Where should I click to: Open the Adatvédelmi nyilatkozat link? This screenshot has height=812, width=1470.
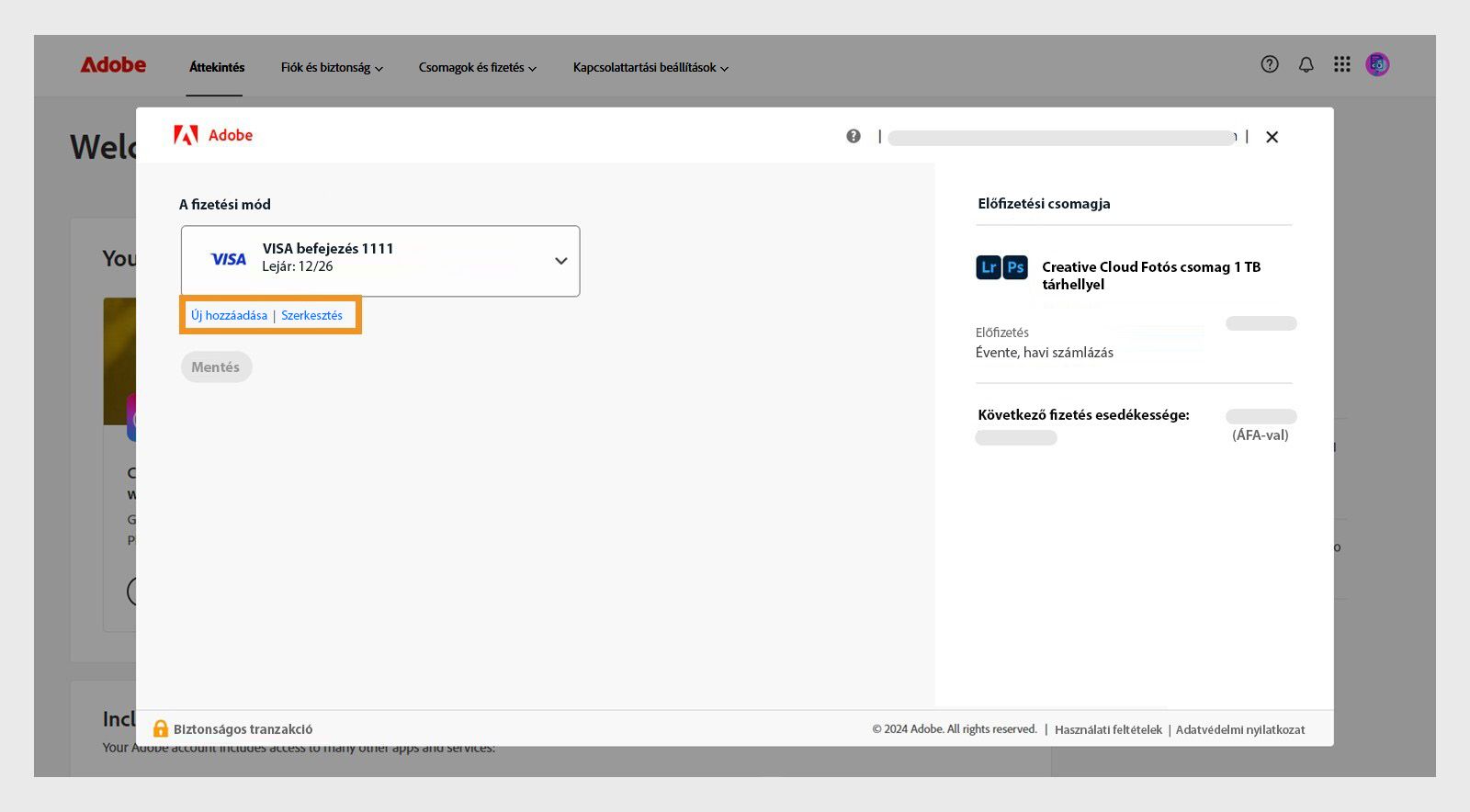coord(1240,729)
